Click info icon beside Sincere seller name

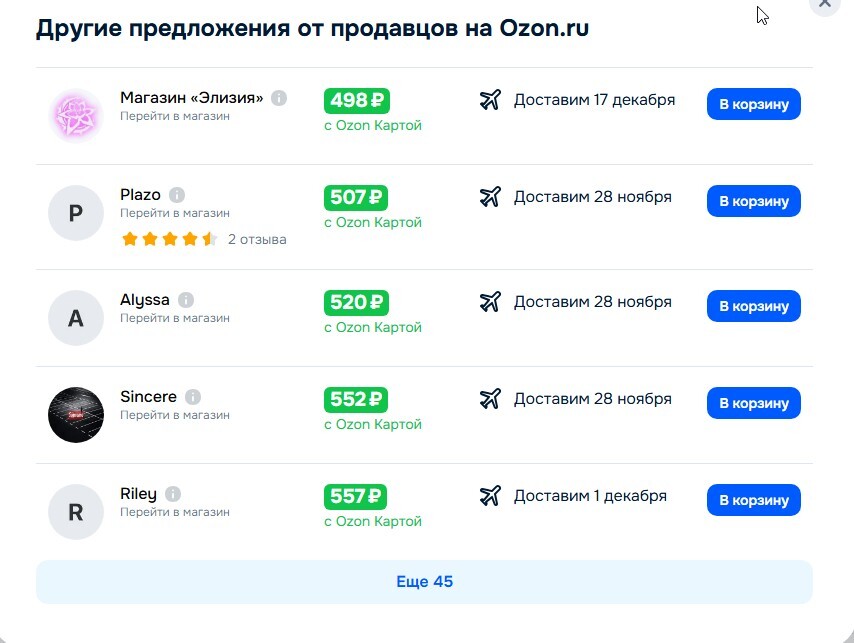193,397
